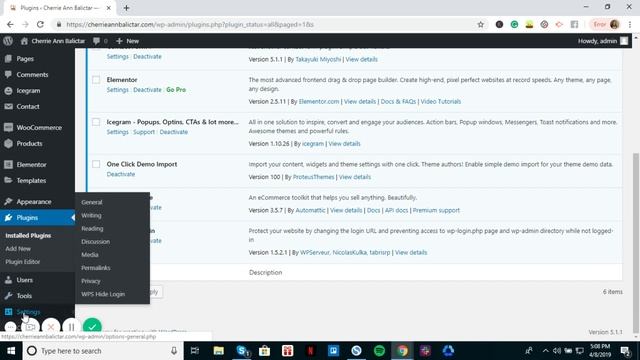Select Permalinks in Settings flyout
The image size is (640, 360).
(x=96, y=268)
